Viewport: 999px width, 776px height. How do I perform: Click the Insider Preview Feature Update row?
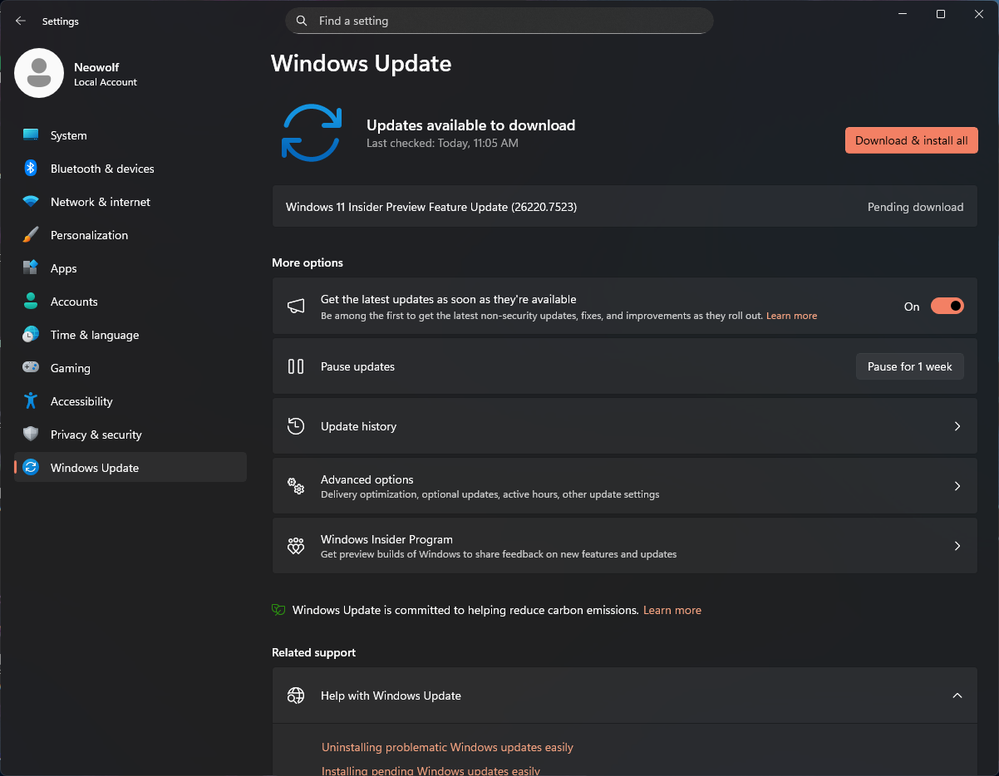(624, 206)
